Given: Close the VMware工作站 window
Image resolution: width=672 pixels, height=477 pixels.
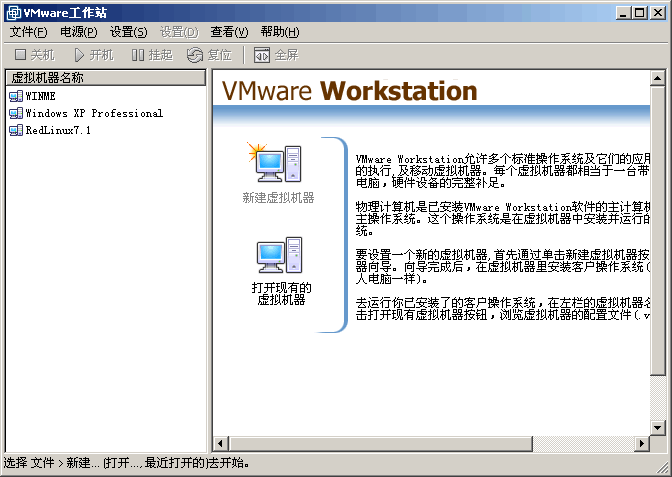Looking at the screenshot, I should coord(657,13).
